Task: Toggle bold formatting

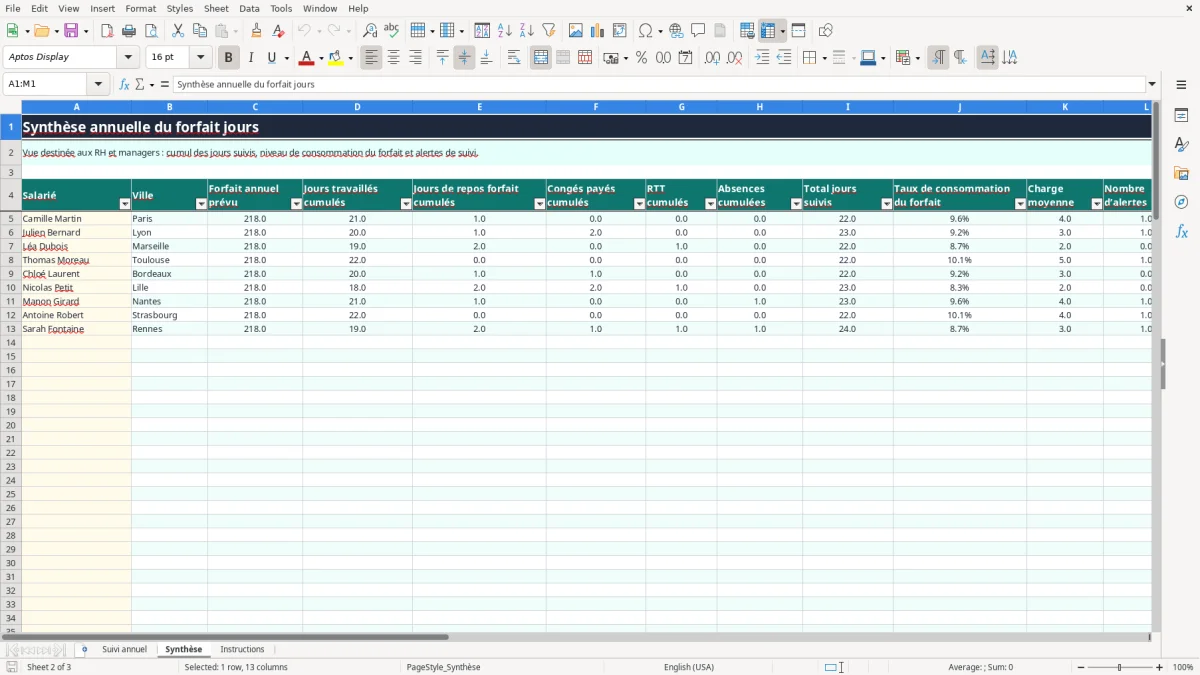Action: pos(229,58)
